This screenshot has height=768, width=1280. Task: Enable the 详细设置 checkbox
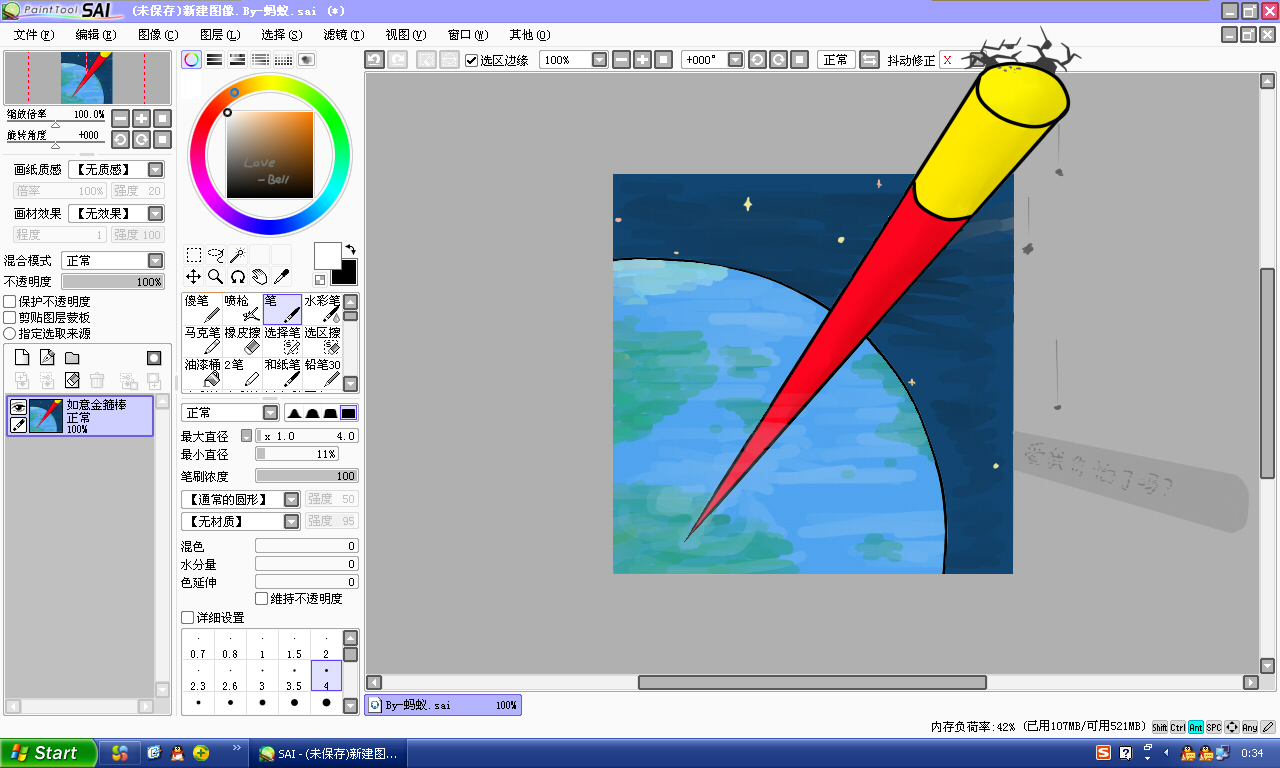click(x=188, y=618)
